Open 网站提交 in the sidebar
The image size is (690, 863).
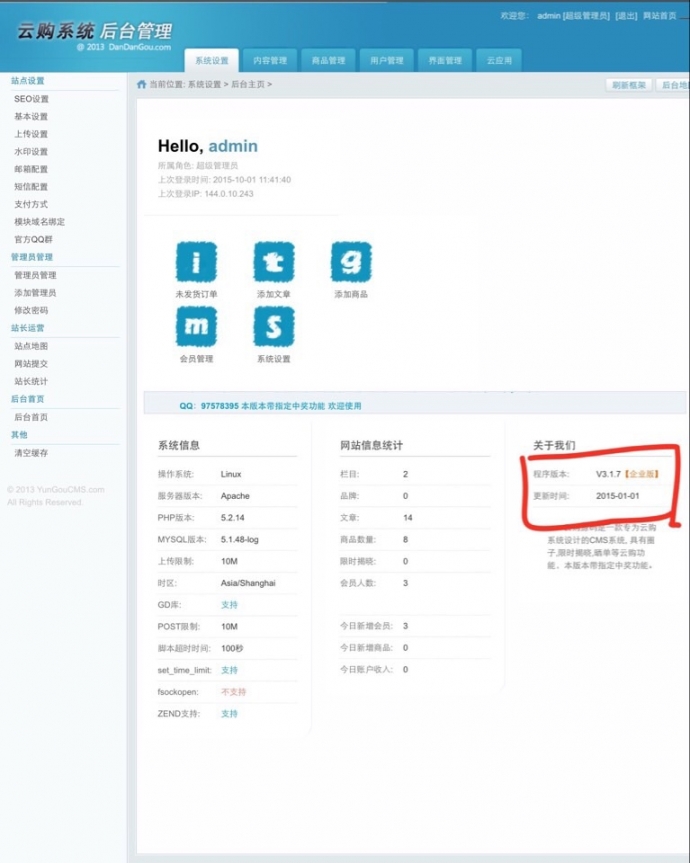(31, 364)
